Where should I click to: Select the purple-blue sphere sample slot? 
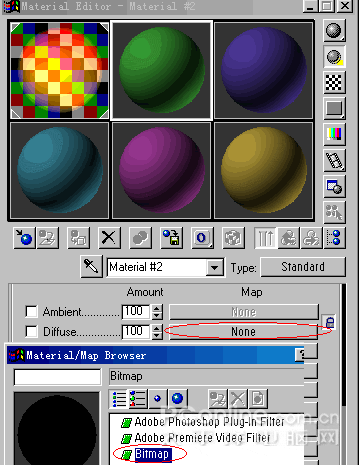point(264,70)
